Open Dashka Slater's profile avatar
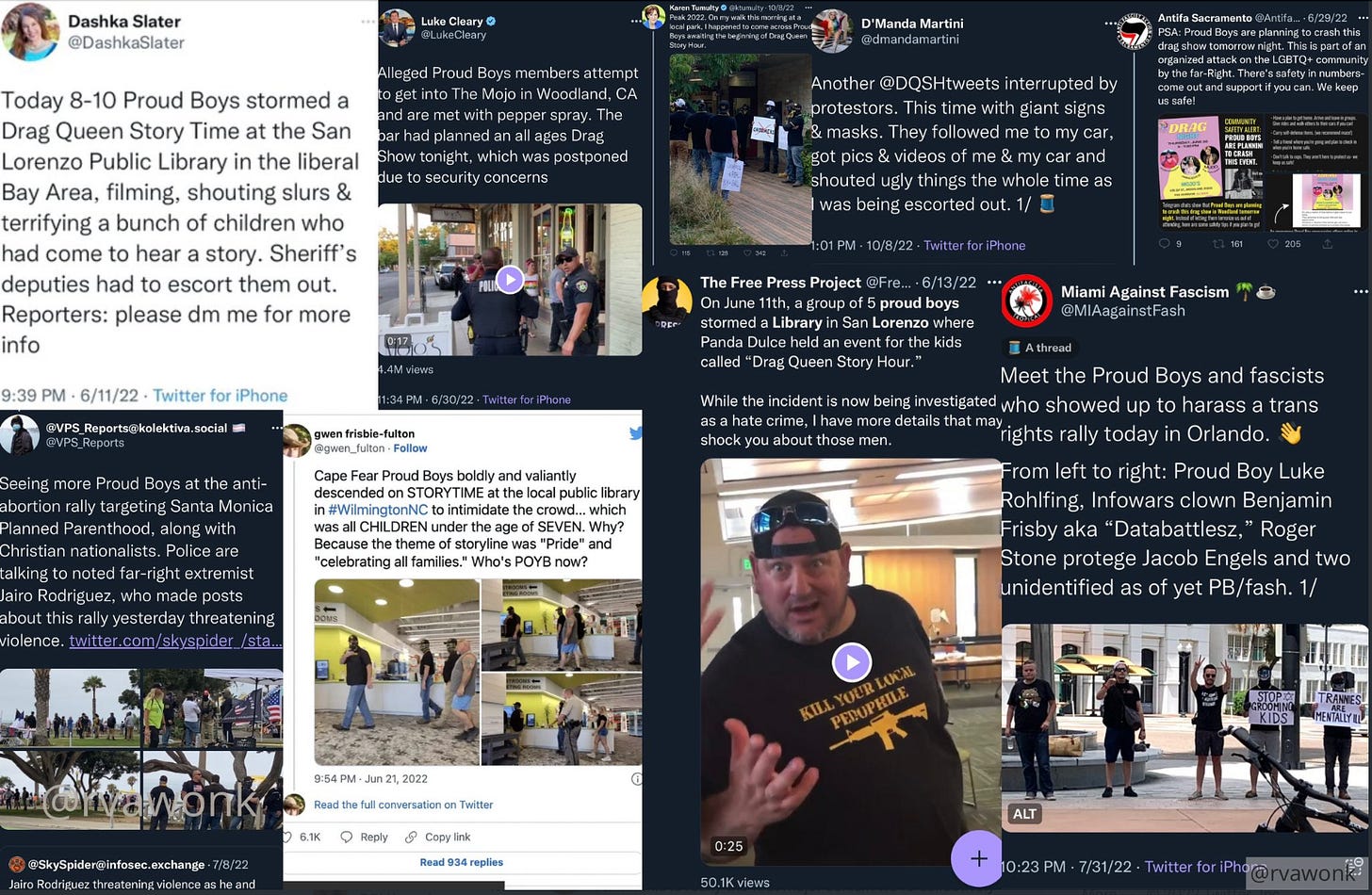This screenshot has height=895, width=1372. coord(31,31)
